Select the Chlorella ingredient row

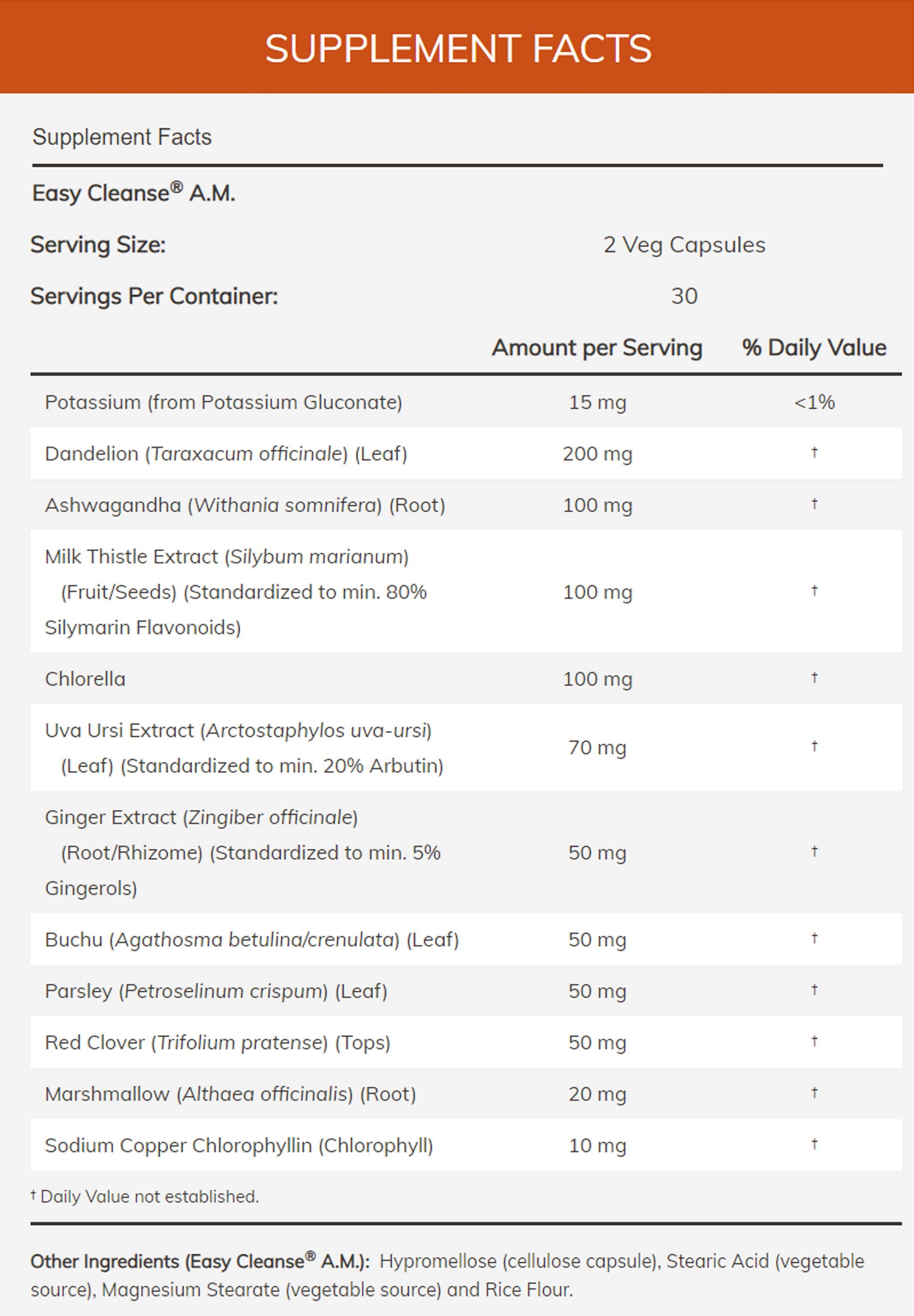pos(85,679)
